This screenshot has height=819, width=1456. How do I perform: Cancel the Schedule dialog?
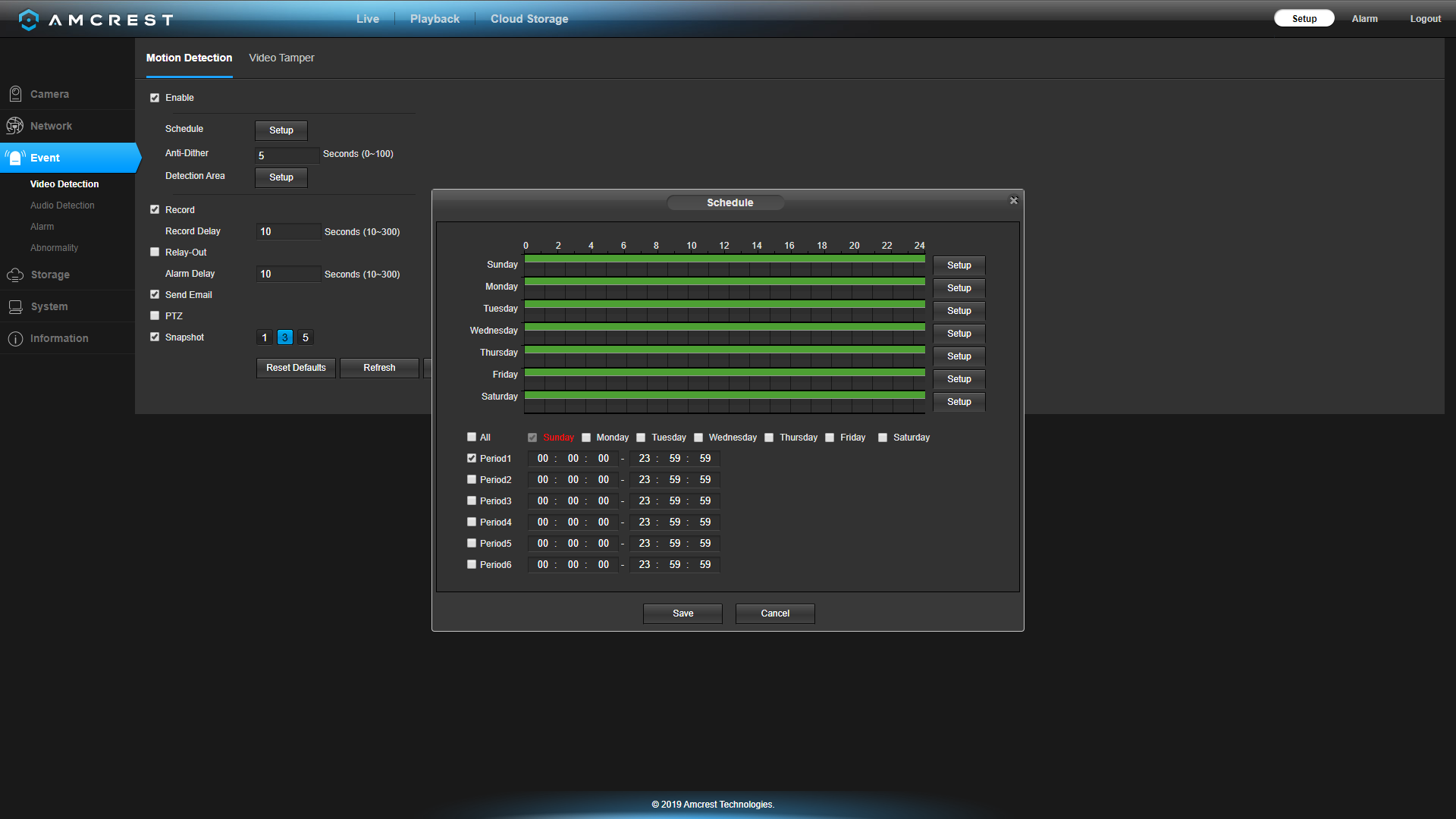[x=775, y=613]
